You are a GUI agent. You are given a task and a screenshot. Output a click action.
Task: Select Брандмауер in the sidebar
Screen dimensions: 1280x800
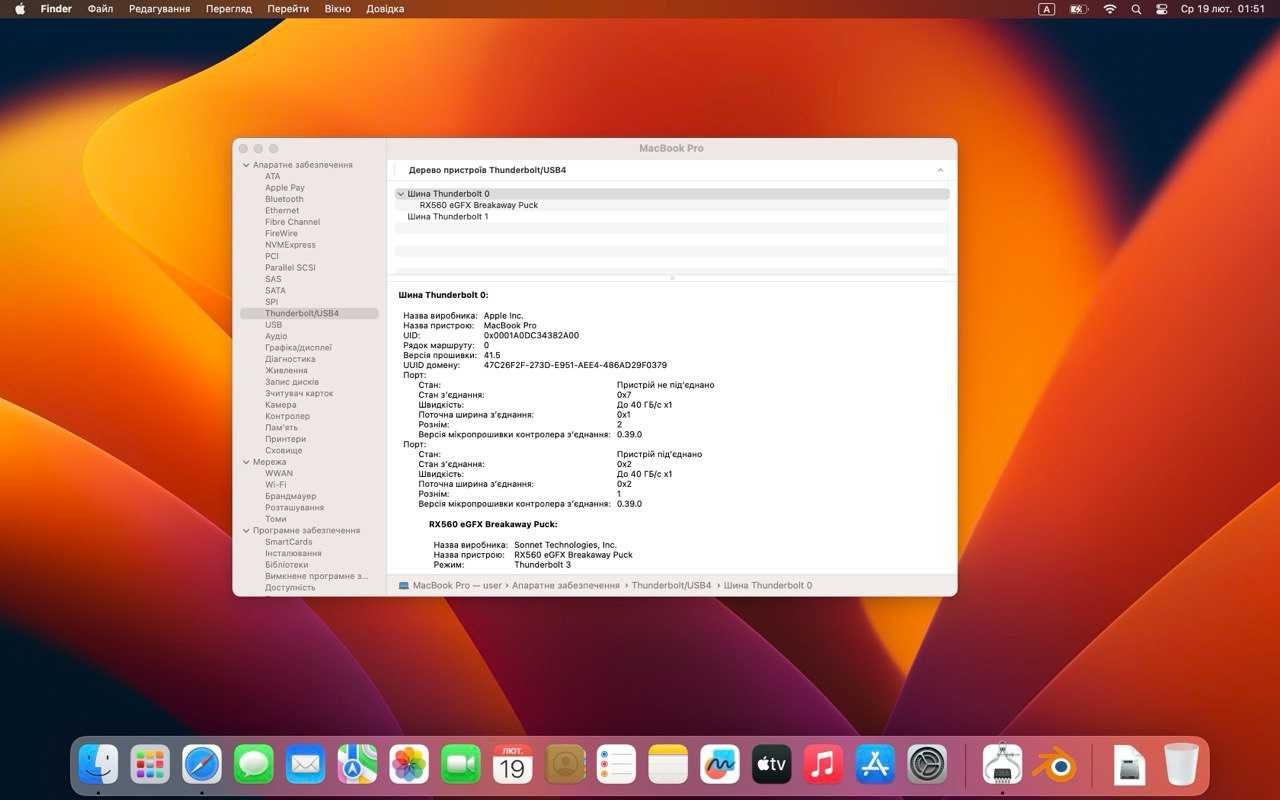(290, 496)
